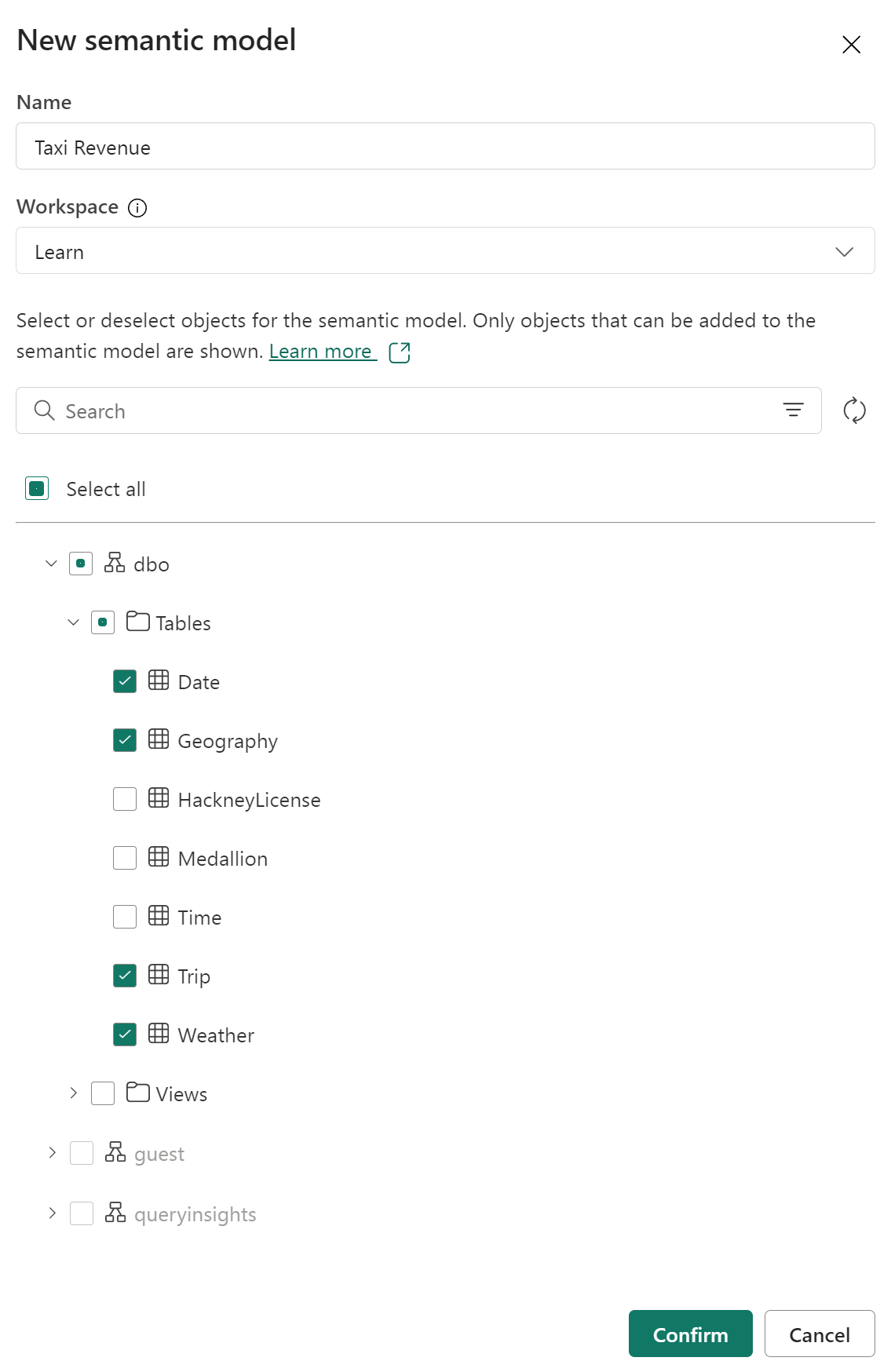
Task: Click the dbo schema icon
Action: (115, 563)
